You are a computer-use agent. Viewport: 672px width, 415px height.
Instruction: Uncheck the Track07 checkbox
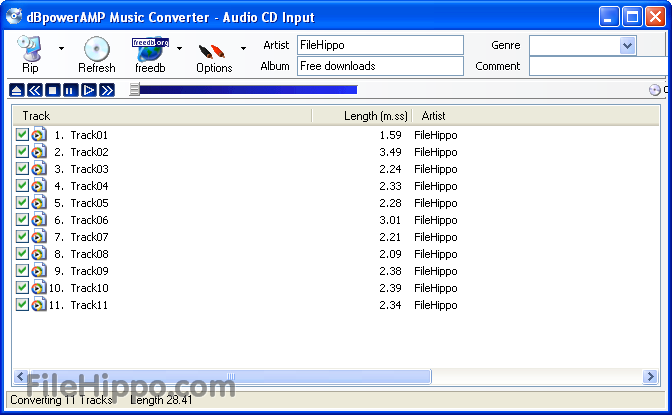(22, 237)
